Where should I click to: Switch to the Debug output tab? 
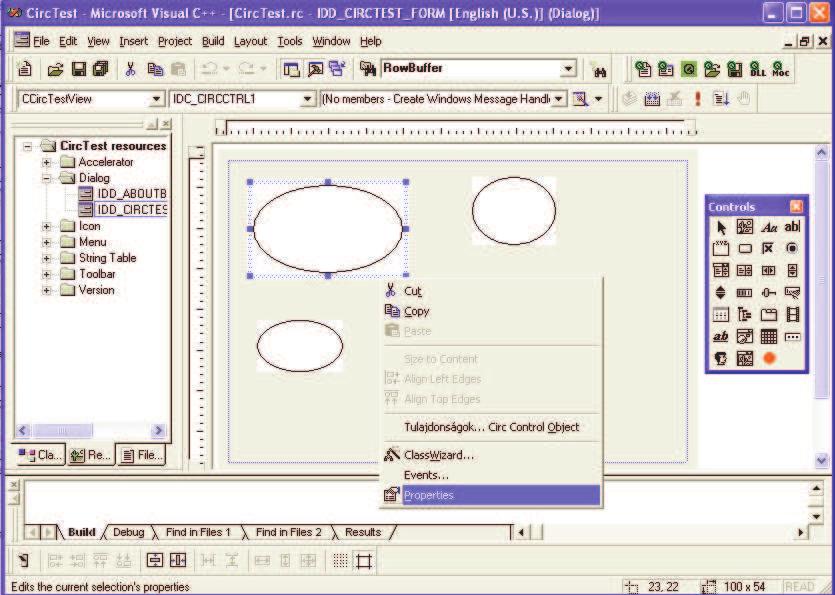pos(128,532)
